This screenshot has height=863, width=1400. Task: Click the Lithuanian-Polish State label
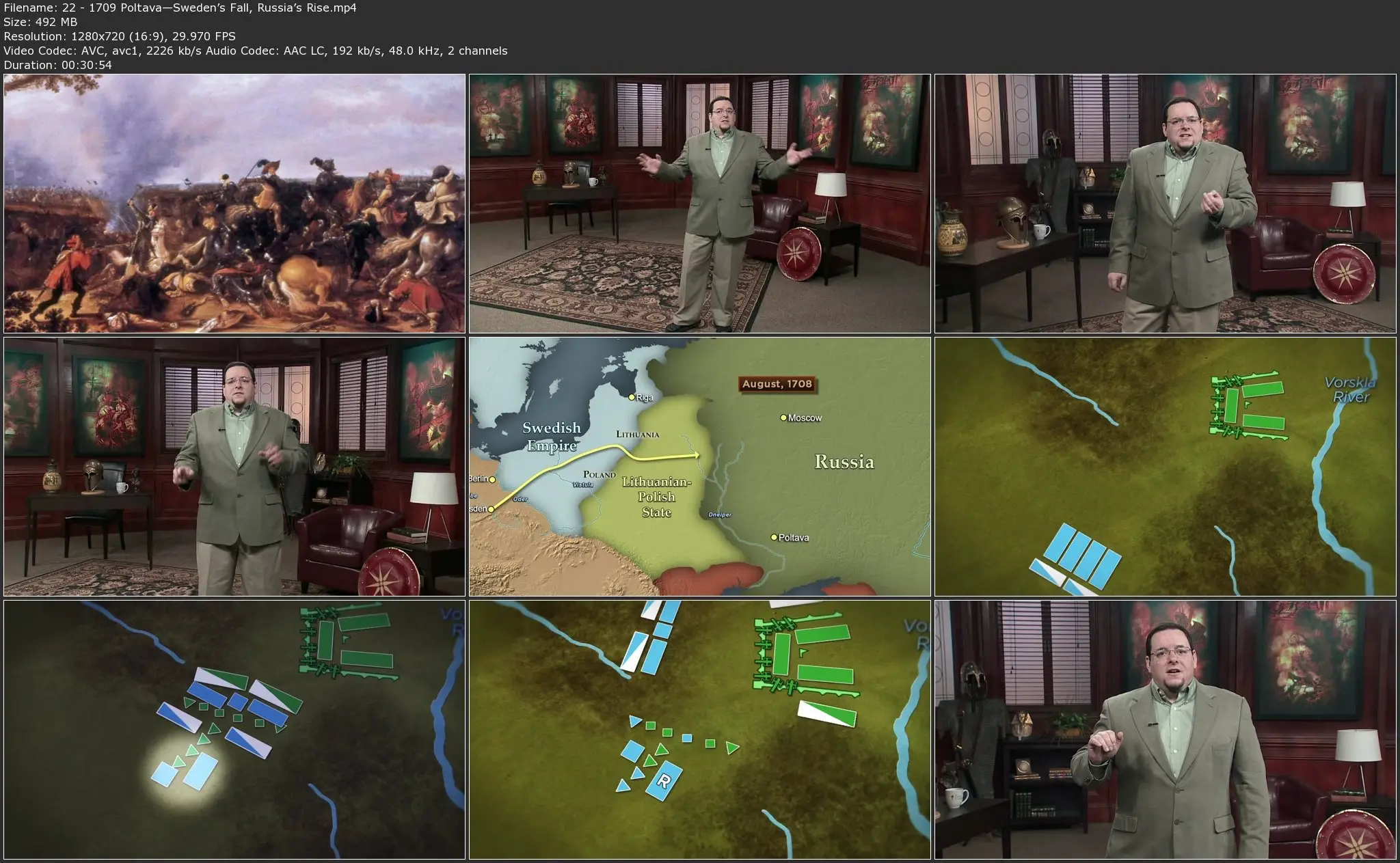[x=656, y=497]
